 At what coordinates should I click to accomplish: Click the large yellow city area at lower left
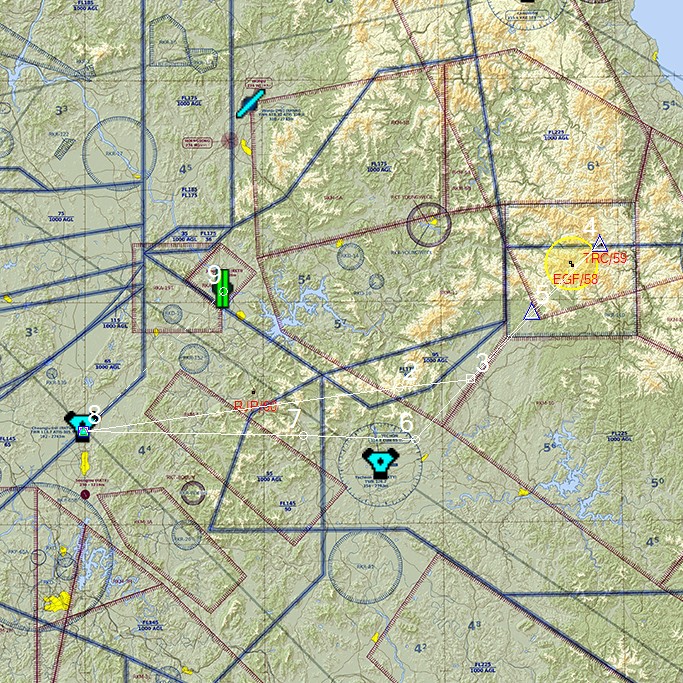click(57, 602)
